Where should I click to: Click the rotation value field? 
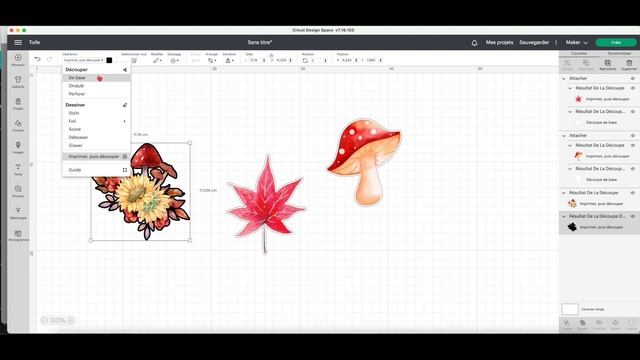(x=316, y=60)
